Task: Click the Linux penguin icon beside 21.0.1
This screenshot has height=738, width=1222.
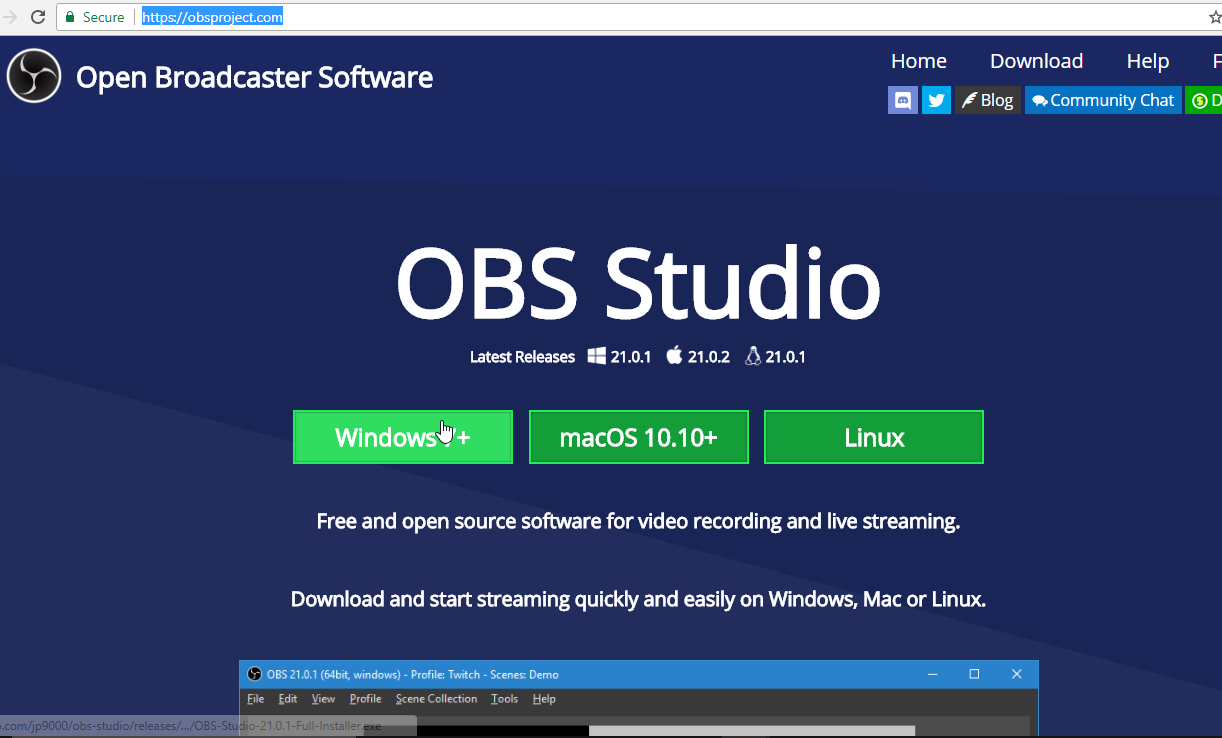Action: coord(753,356)
